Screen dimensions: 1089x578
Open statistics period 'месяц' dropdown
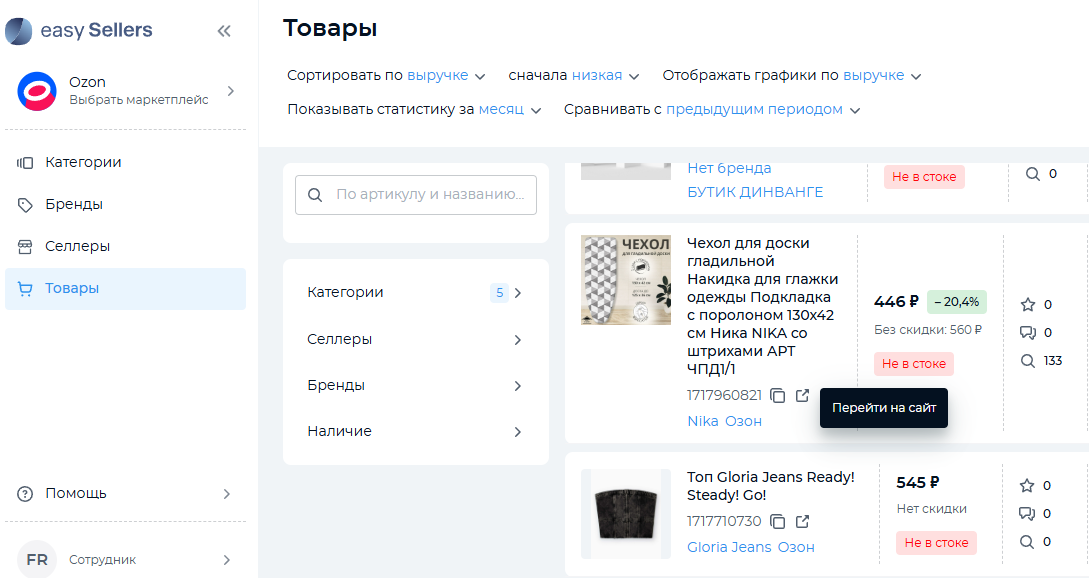[x=509, y=109]
